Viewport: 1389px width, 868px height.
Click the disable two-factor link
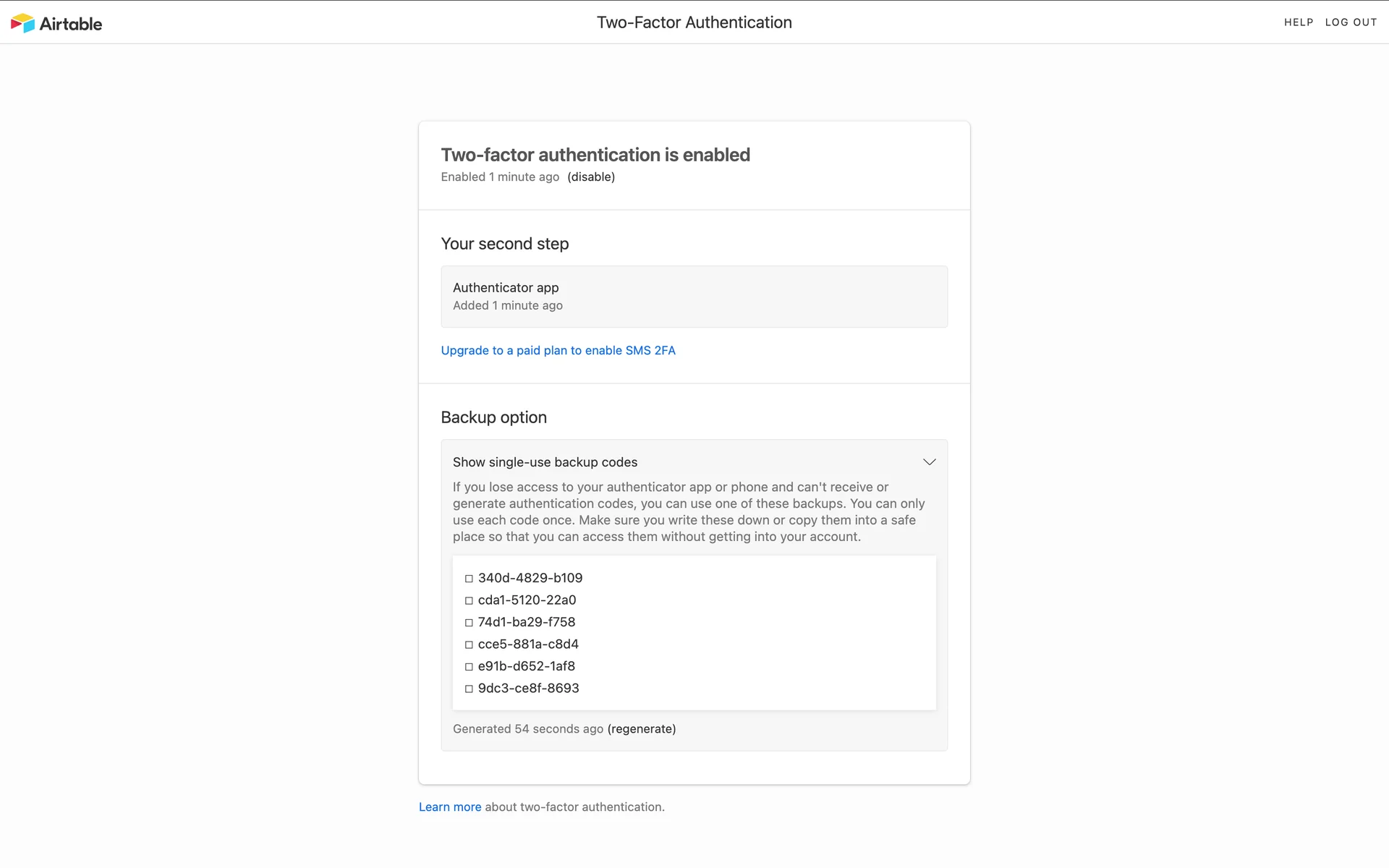click(591, 177)
